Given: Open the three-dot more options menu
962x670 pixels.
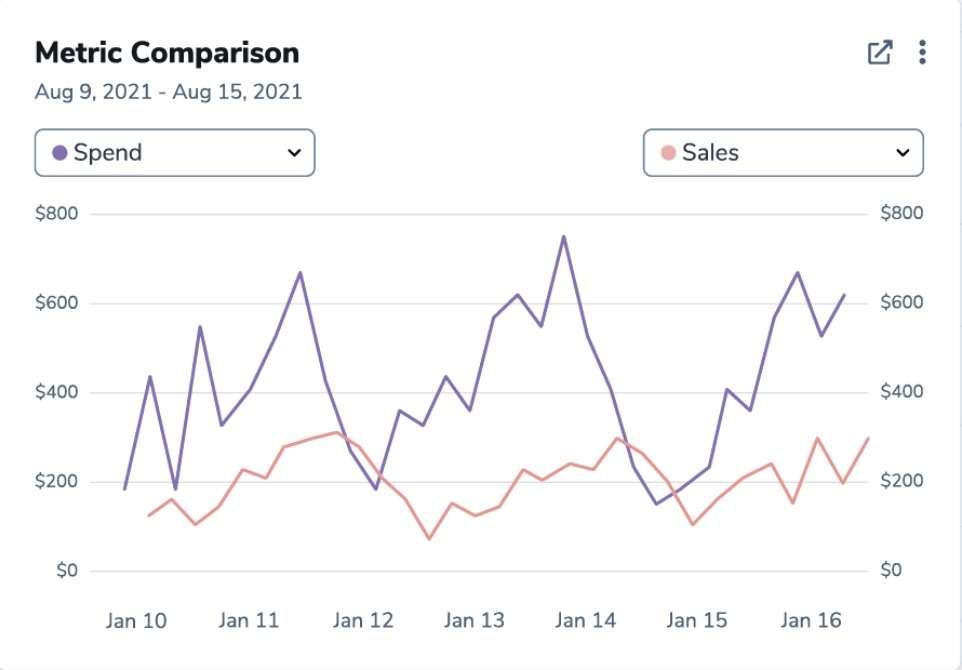Looking at the screenshot, I should tap(922, 52).
